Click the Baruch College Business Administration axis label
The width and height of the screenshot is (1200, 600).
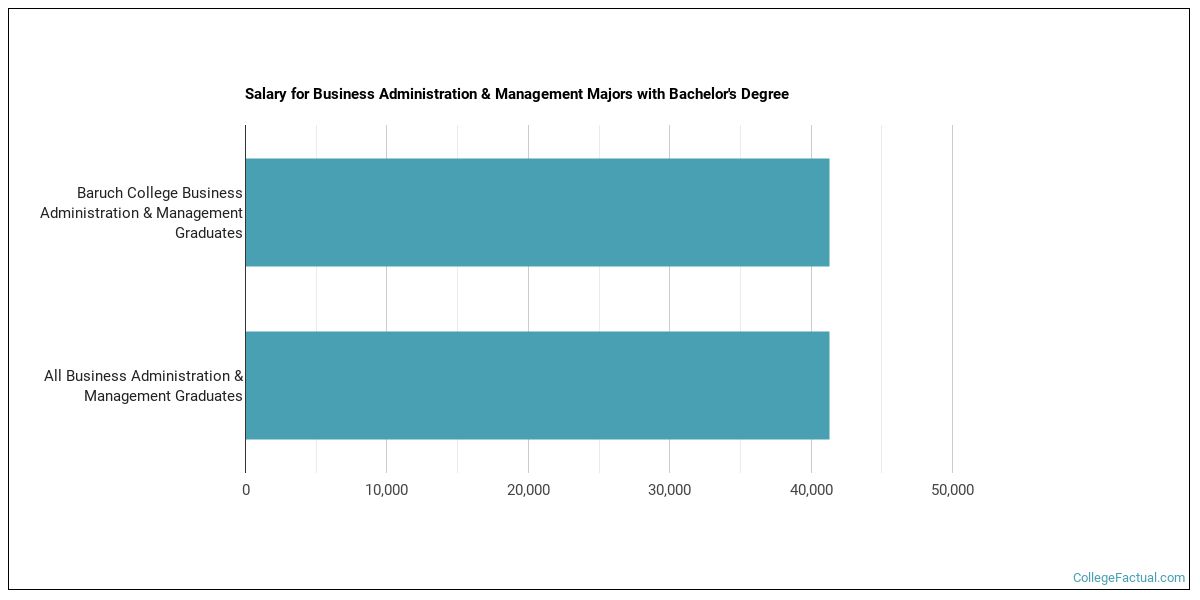click(x=142, y=212)
